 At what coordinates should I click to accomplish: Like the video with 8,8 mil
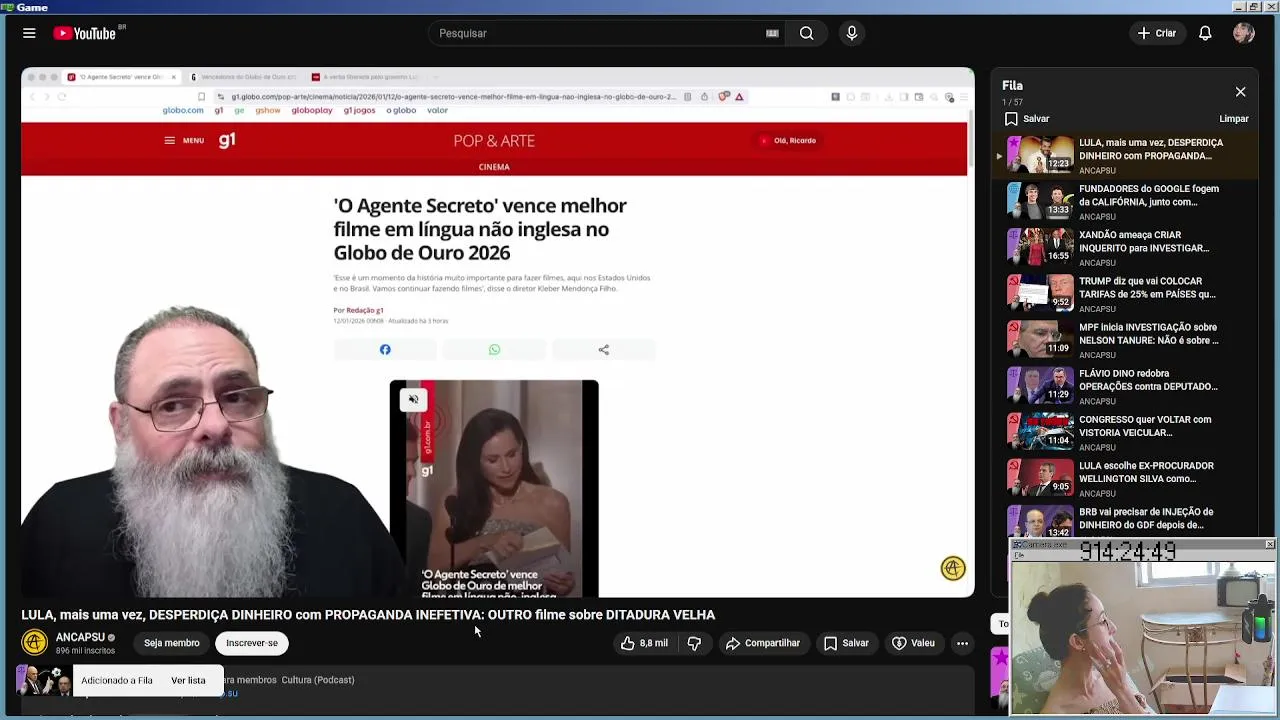[x=644, y=643]
